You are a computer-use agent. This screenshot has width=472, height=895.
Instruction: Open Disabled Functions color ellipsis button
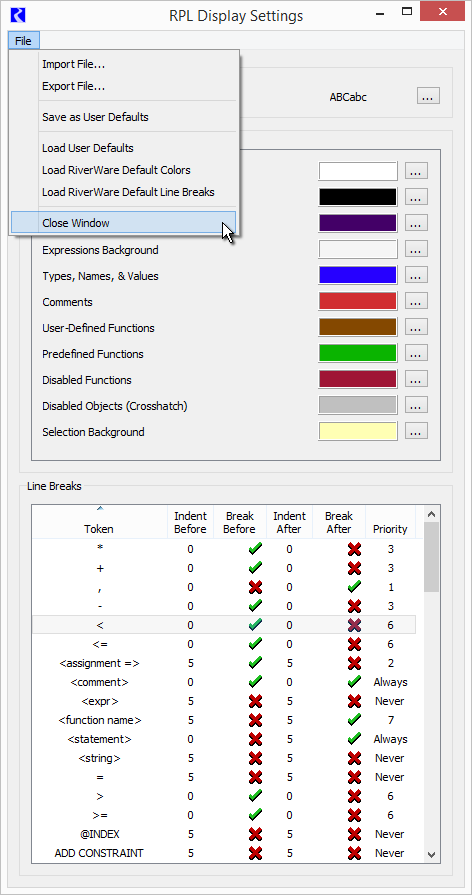tap(416, 380)
